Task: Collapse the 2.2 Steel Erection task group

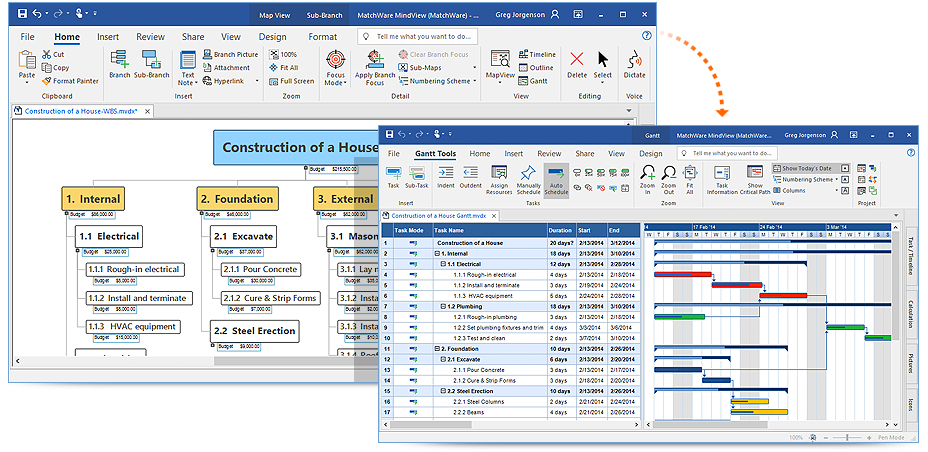Action: pyautogui.click(x=443, y=391)
